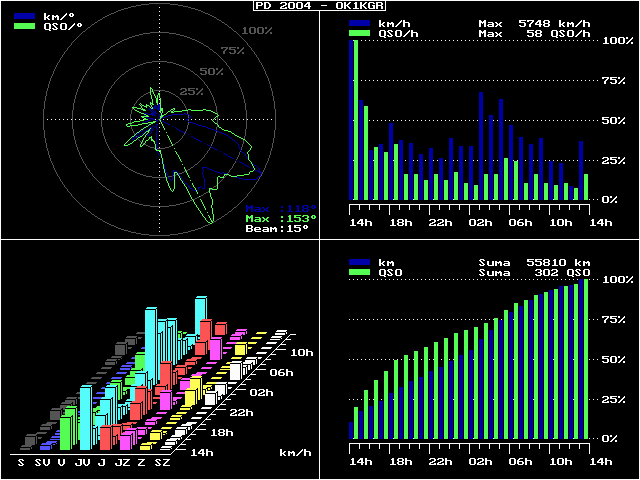Click 75% label on hourly rate chart
The width and height of the screenshot is (640, 480).
(x=614, y=81)
